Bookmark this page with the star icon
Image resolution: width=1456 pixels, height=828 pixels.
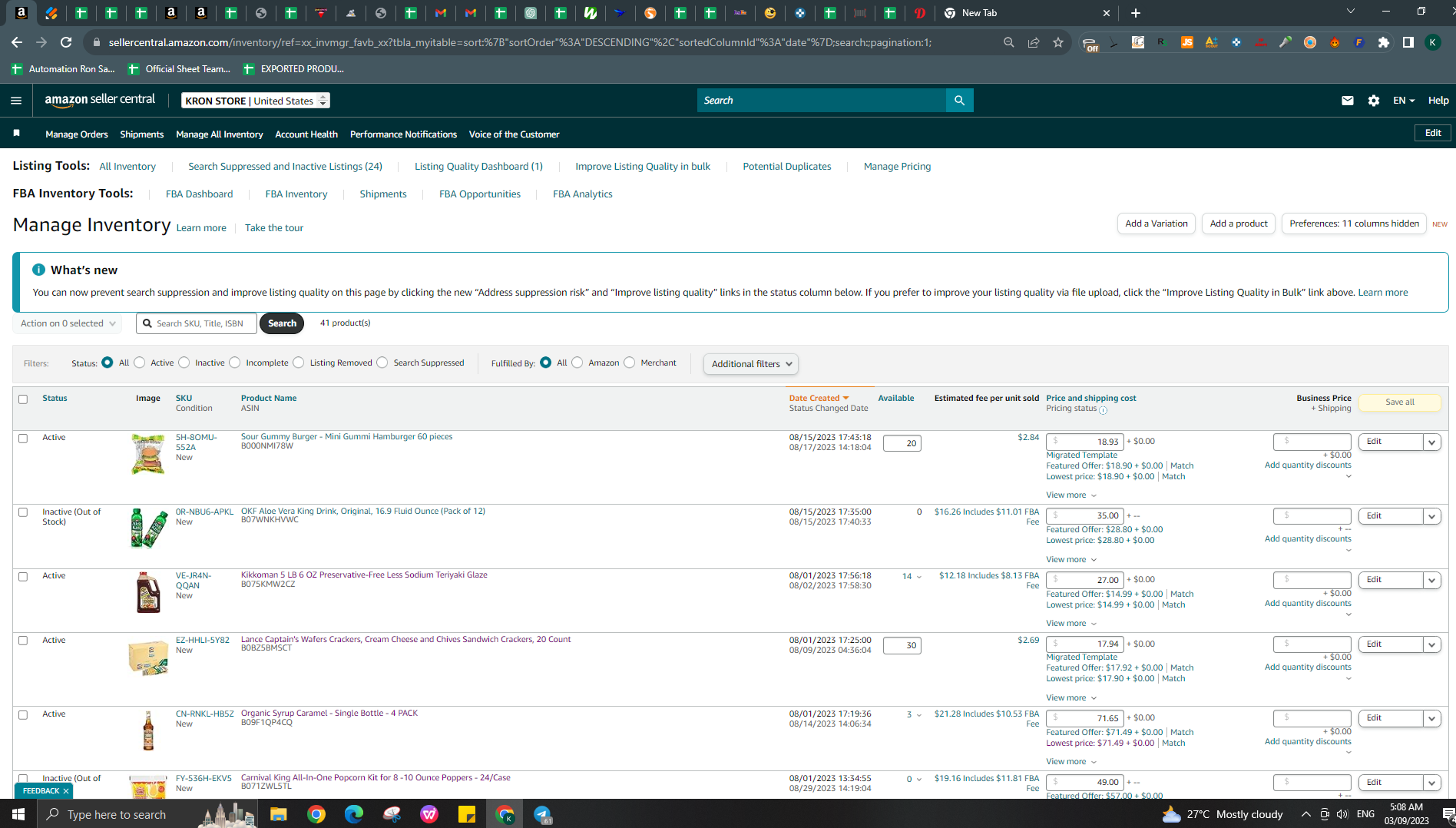[x=1058, y=42]
